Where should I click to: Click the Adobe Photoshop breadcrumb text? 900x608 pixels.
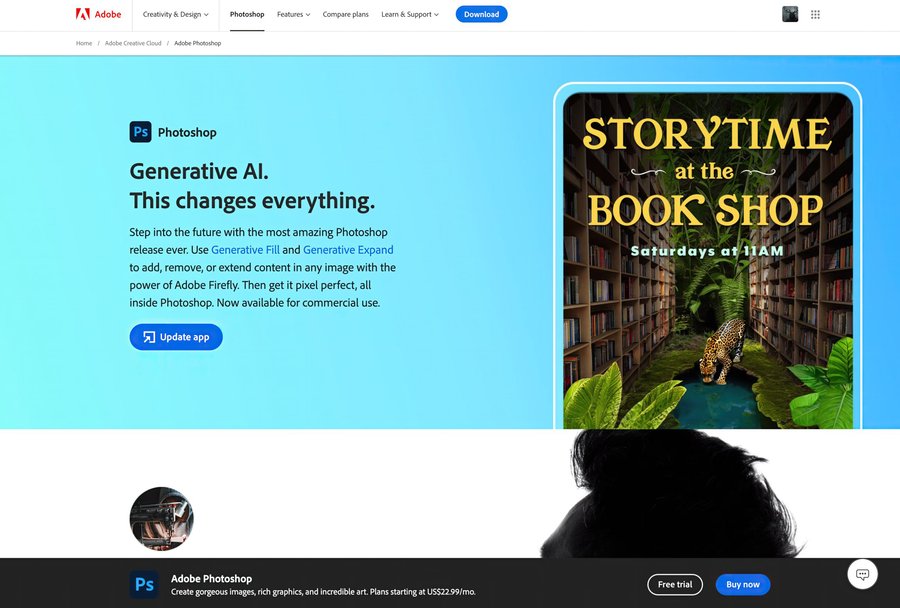click(x=197, y=43)
